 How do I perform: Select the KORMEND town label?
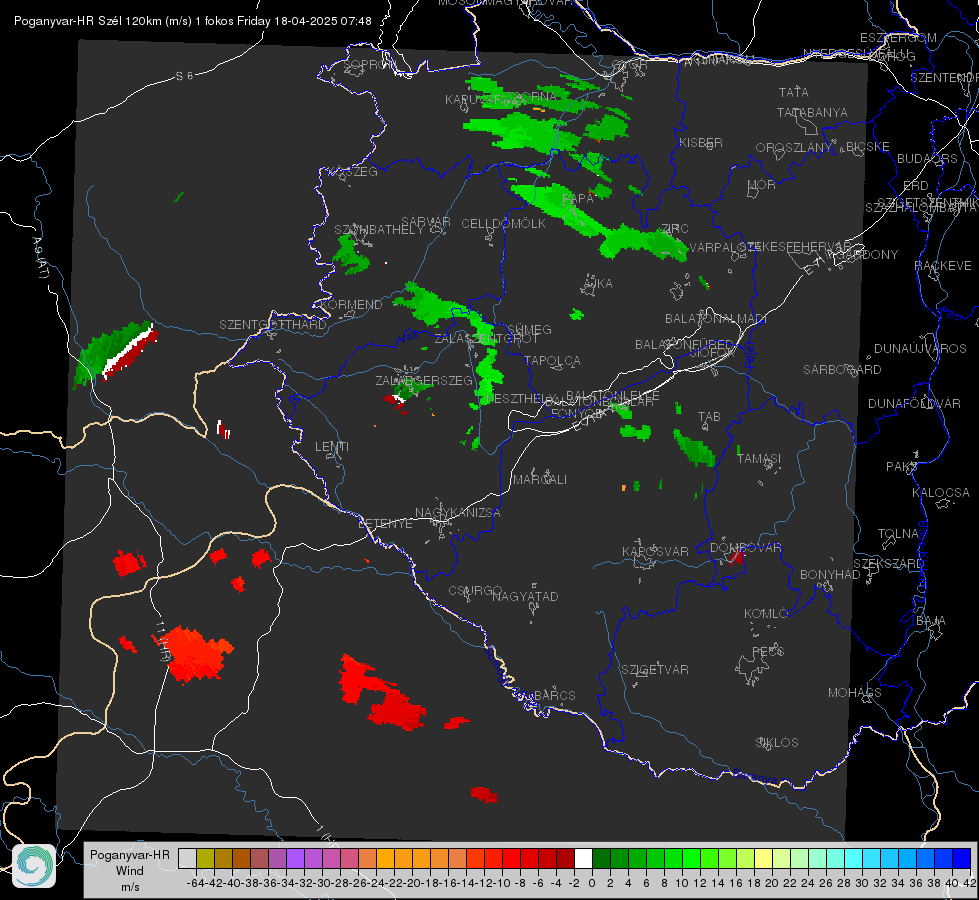coord(351,305)
